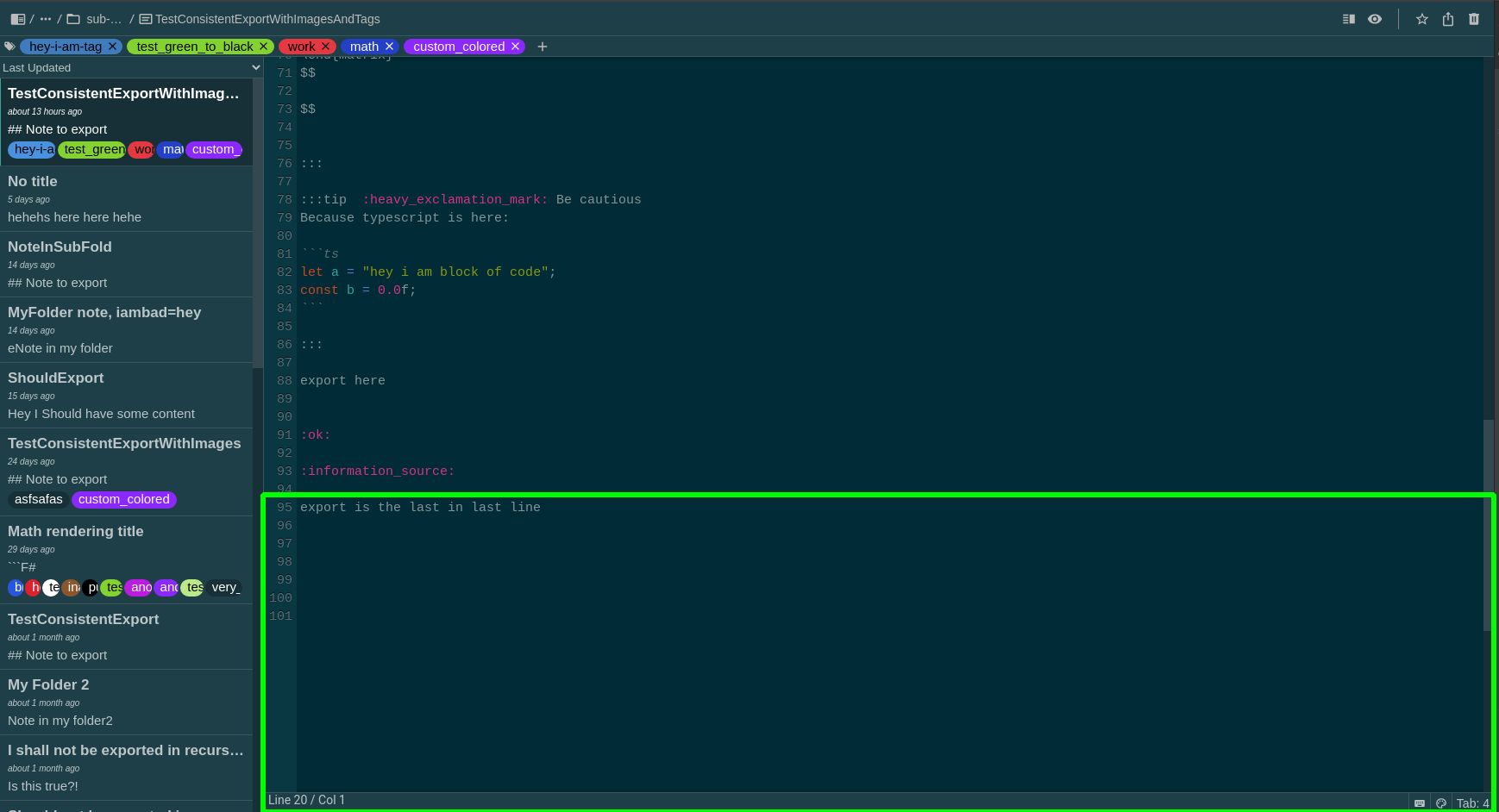
Task: Click hey-i-a tag on first note card
Action: [33, 149]
